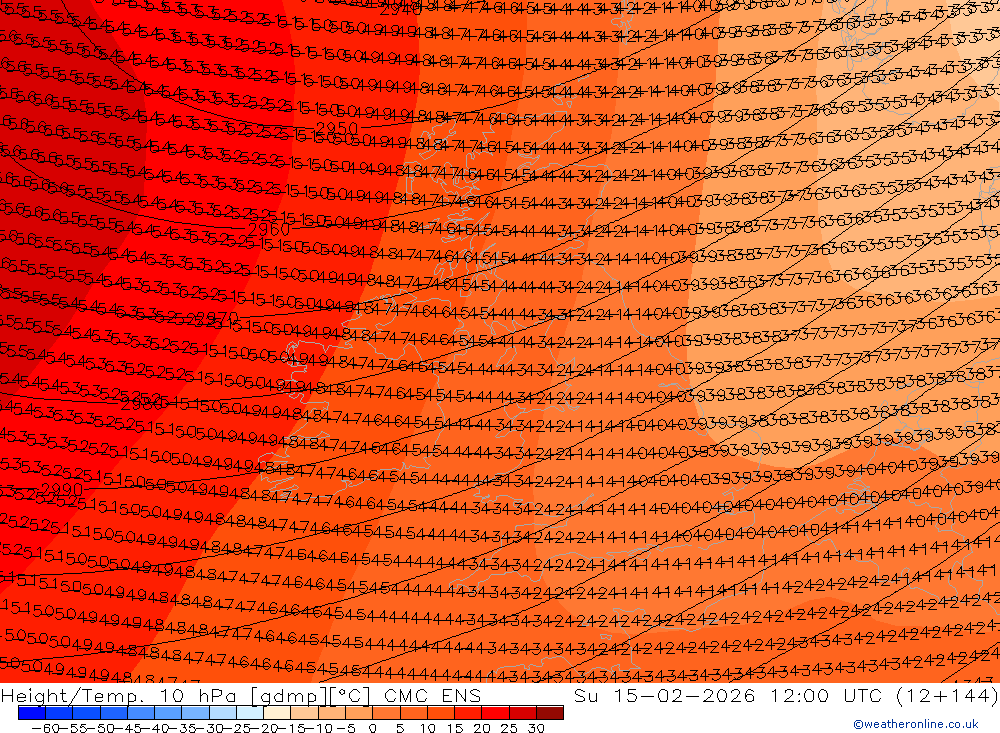Click the 'Height/Temp. 10 hPa' map title

118,695
